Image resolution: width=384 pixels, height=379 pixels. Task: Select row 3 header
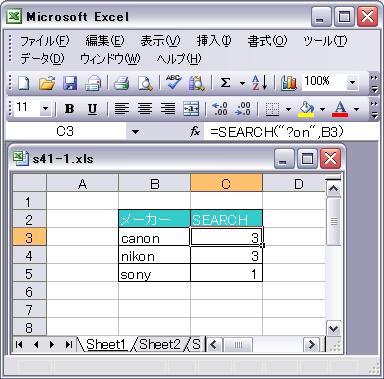pyautogui.click(x=29, y=237)
